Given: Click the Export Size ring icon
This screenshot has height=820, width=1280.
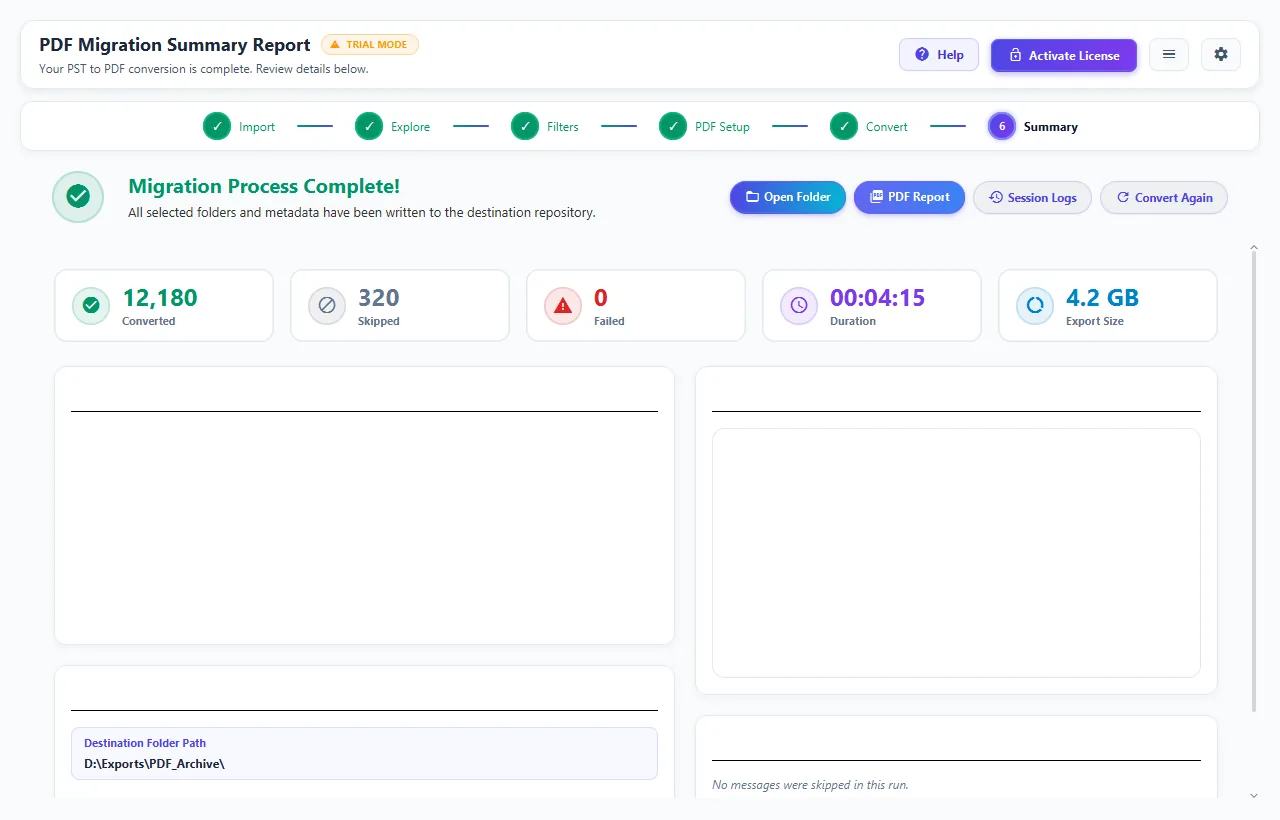Looking at the screenshot, I should point(1035,306).
